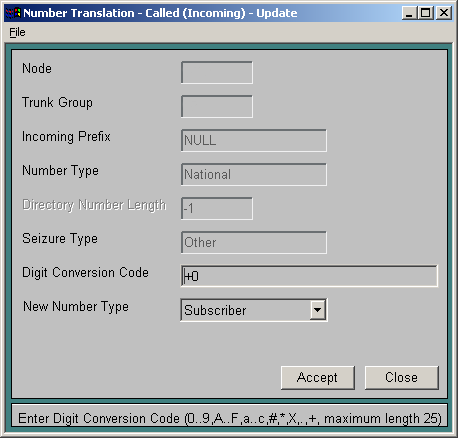Click the Digit Conversion Code label

point(85,273)
